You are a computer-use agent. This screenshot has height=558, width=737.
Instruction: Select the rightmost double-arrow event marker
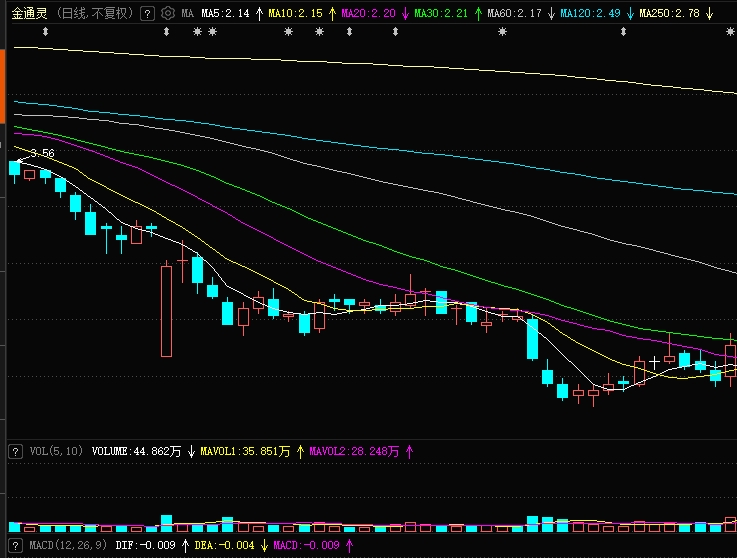[x=623, y=31]
